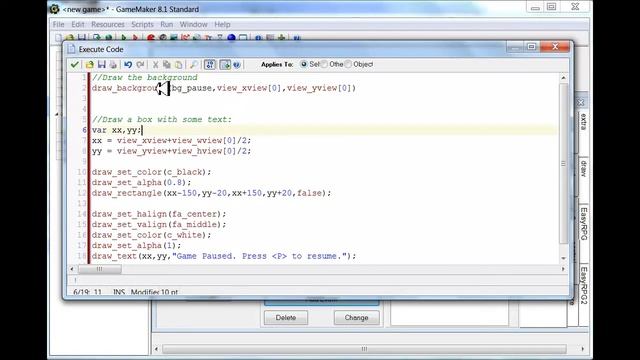Open the Scripts menu
Screen dimensions: 640x360
click(142, 24)
